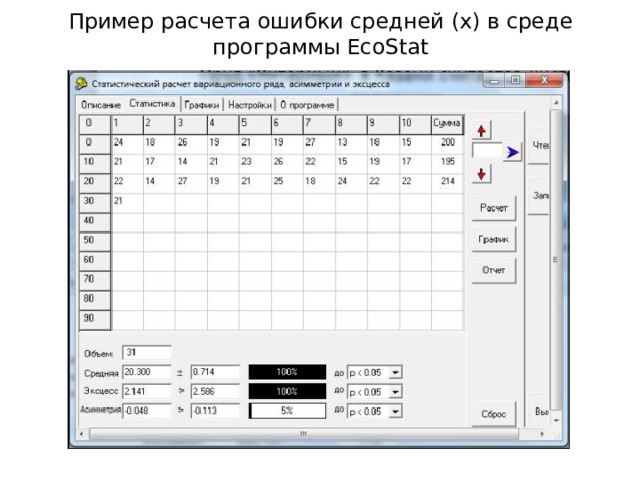Open the Графики tab
Image resolution: width=640 pixels, height=480 pixels.
pos(202,105)
